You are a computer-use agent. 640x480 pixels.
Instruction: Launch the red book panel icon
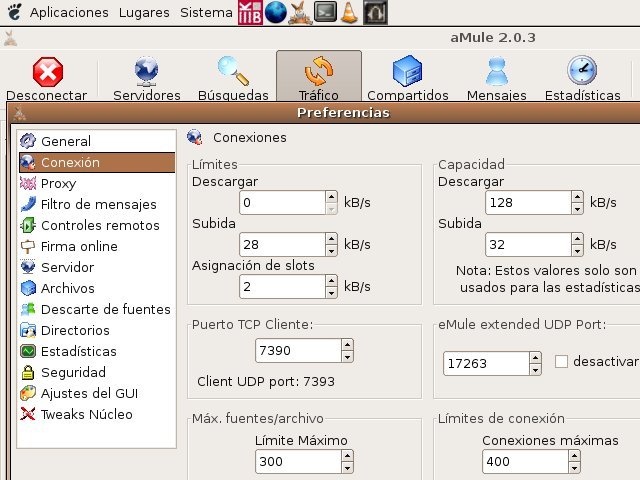250,12
